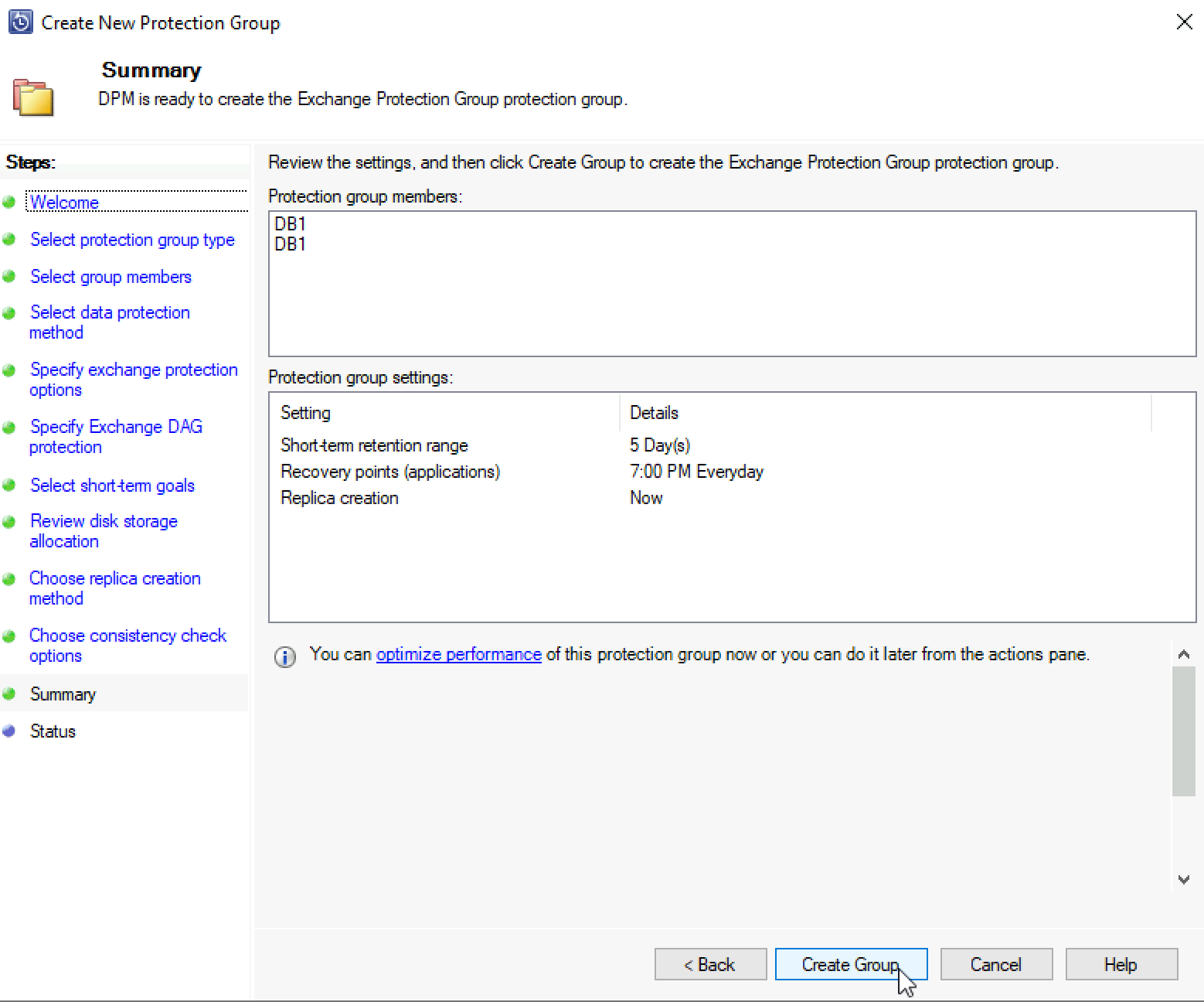Viewport: 1204px width, 1002px height.
Task: Click the 7:00 PM Everyday value
Action: click(696, 472)
